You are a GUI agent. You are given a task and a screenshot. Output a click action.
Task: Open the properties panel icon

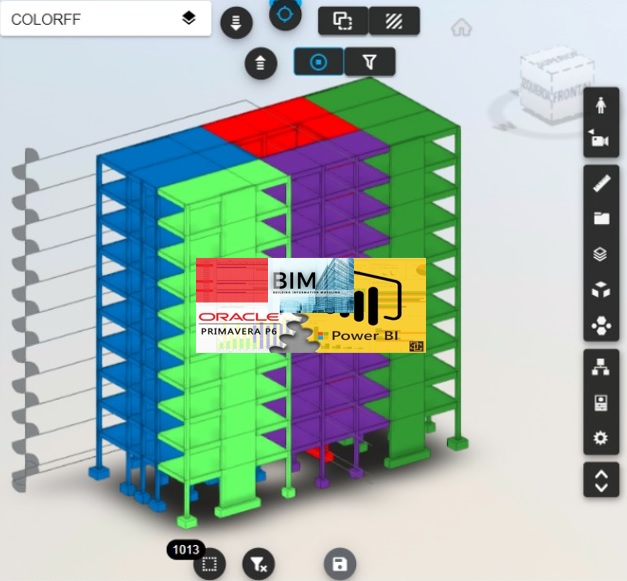tap(601, 403)
